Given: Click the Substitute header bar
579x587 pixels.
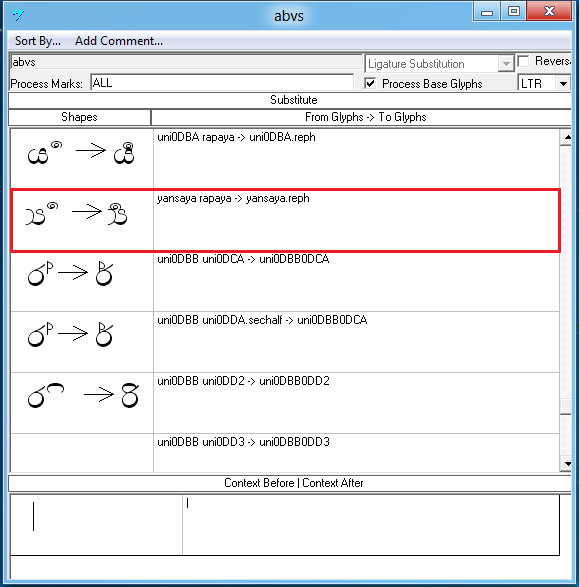Looking at the screenshot, I should [290, 100].
